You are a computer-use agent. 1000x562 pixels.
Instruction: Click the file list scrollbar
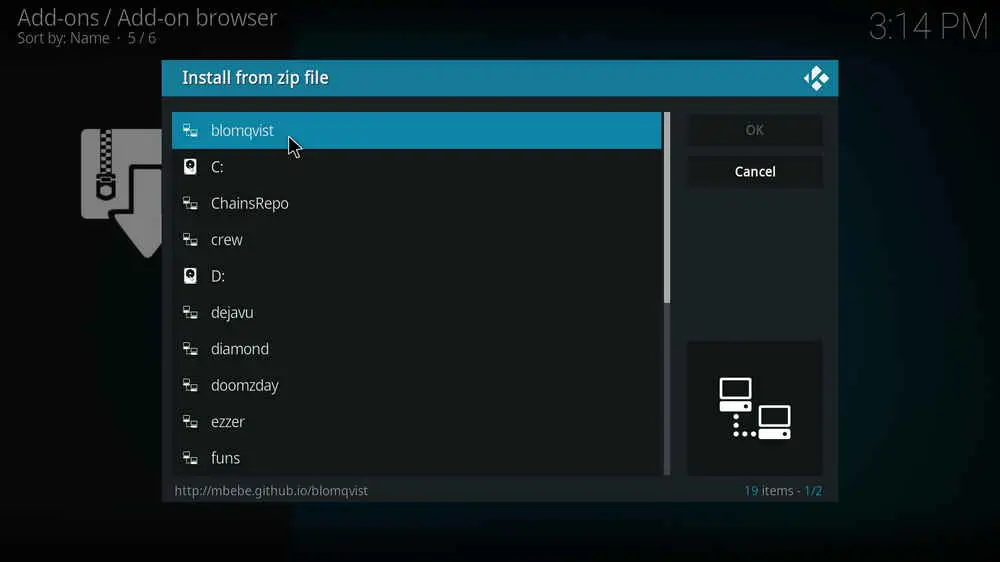click(x=667, y=293)
